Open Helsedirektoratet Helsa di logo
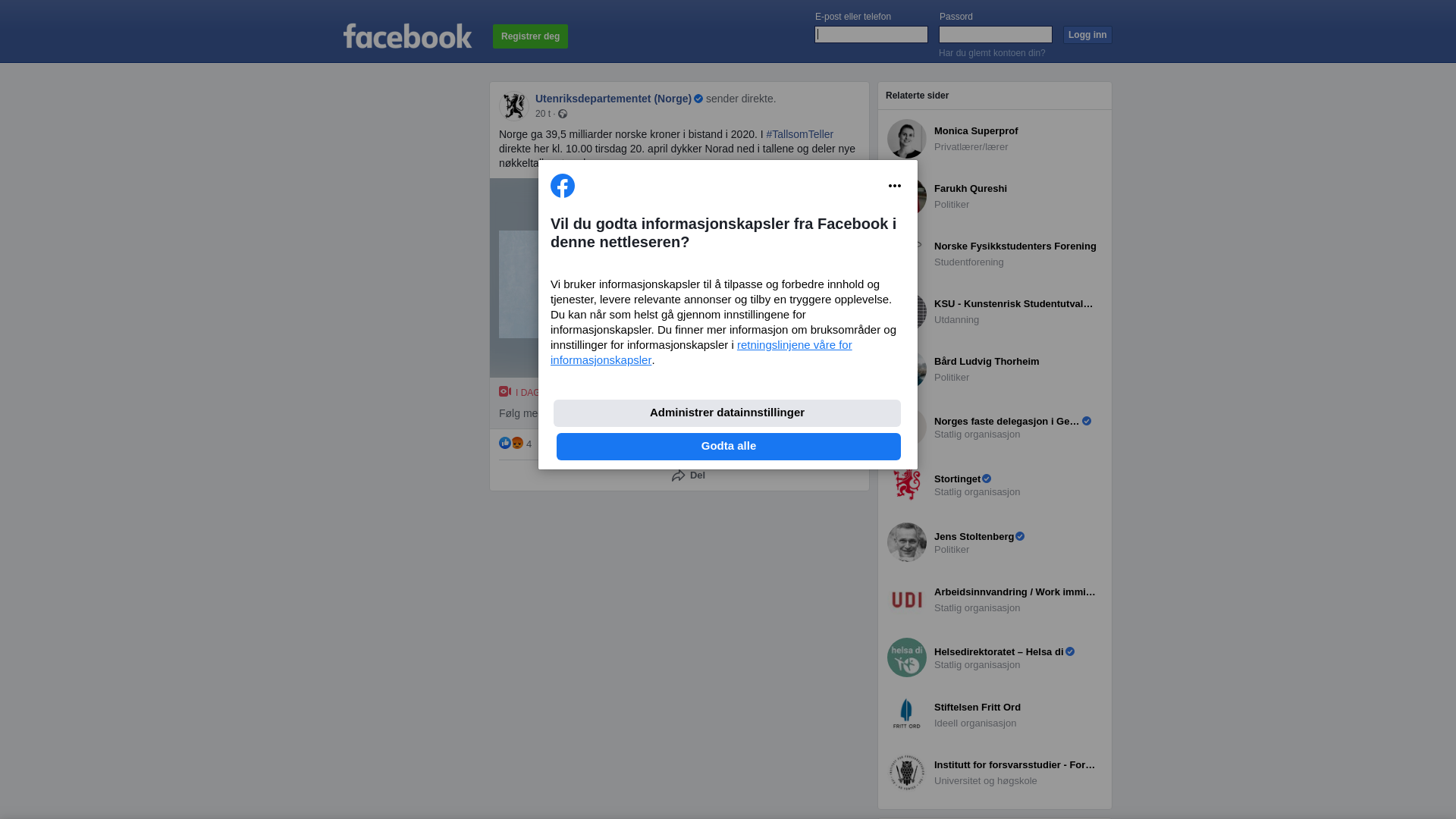The width and height of the screenshot is (1456, 819). tap(907, 657)
